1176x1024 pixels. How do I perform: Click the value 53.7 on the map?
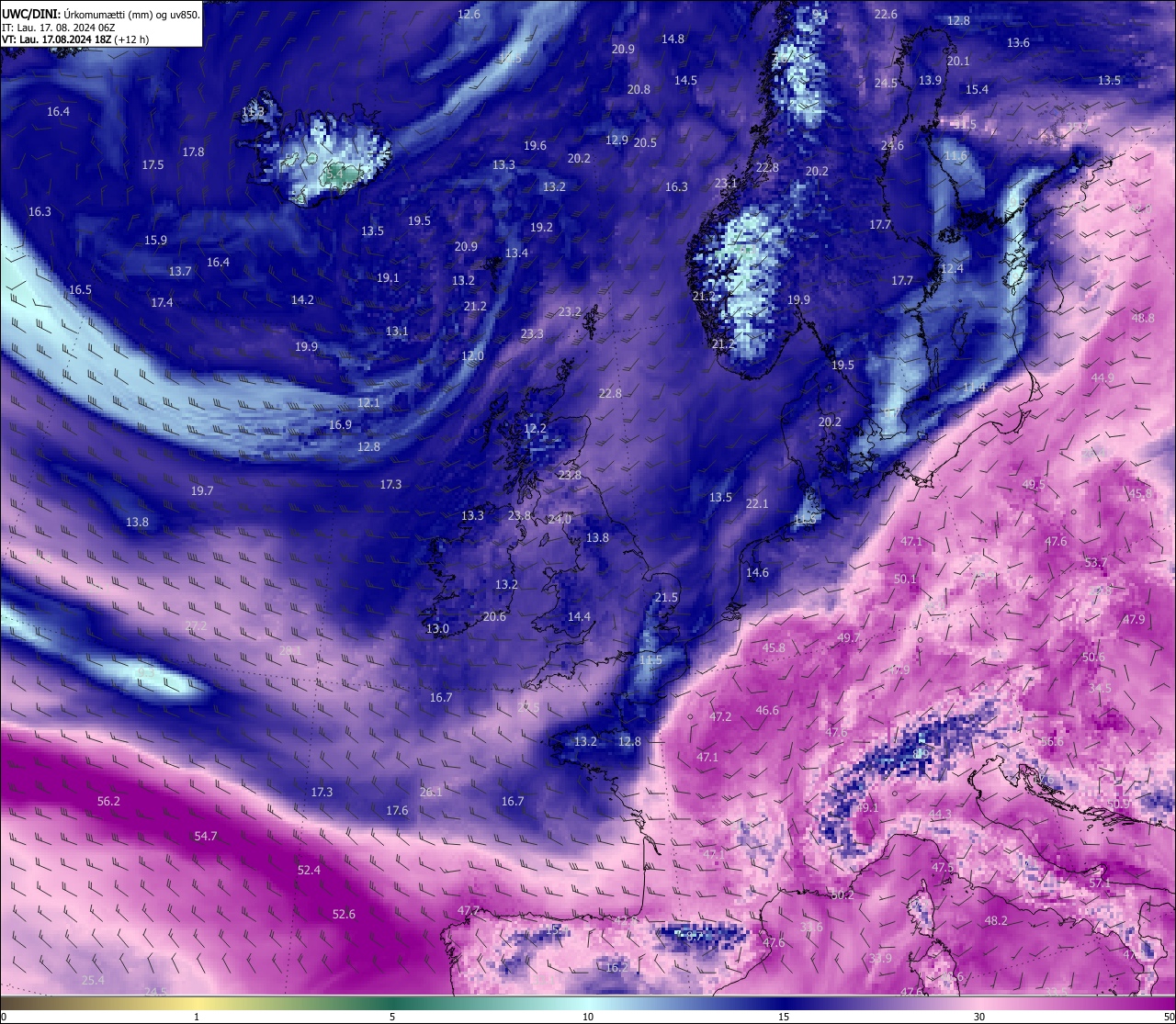tap(1096, 562)
